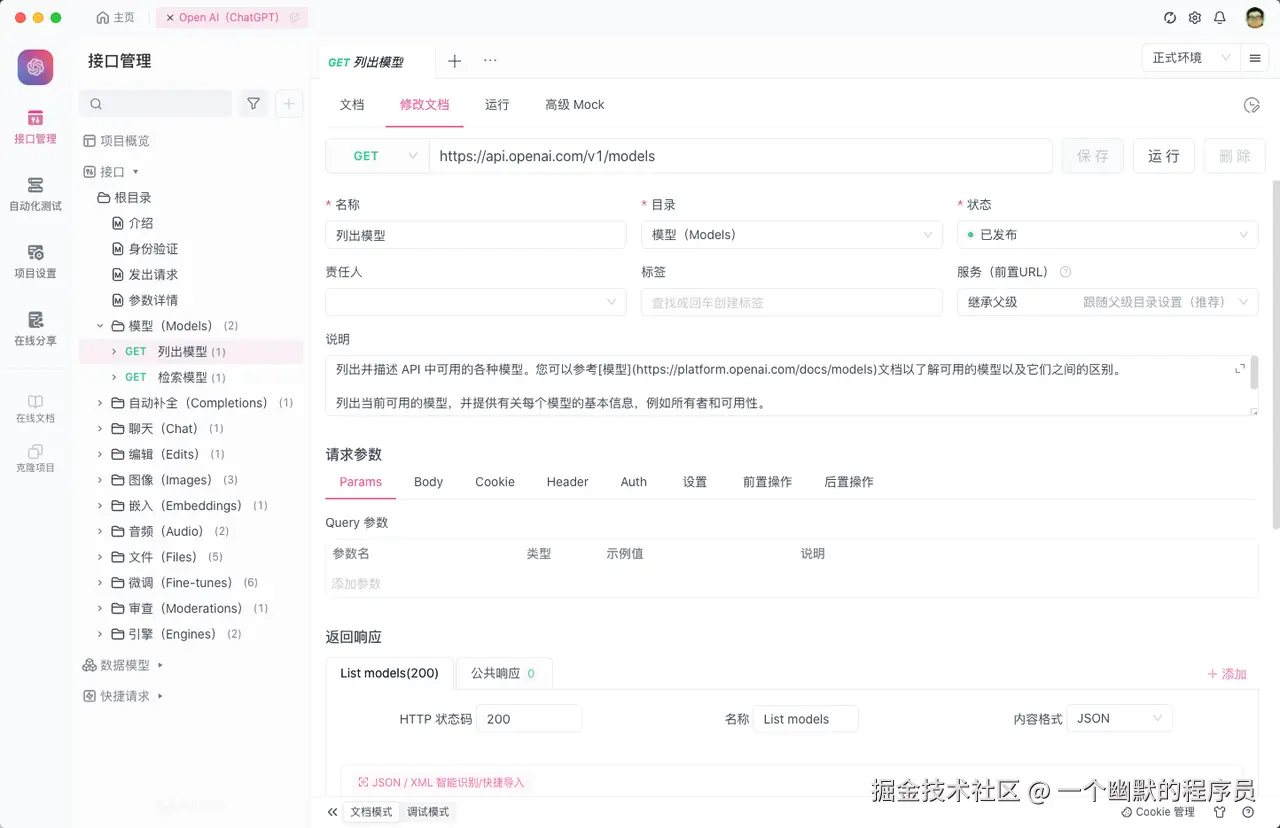Switch to the 文档 tab
This screenshot has width=1280, height=828.
(352, 105)
